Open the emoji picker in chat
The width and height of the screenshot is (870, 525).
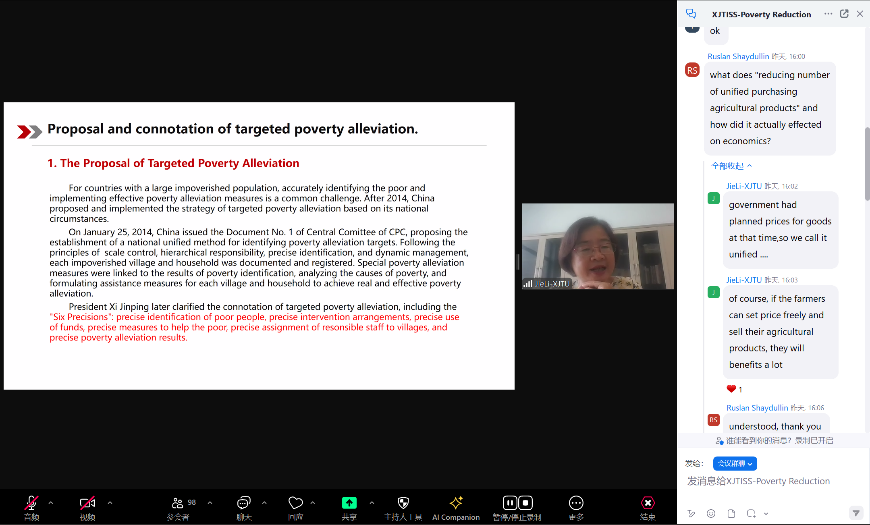tap(711, 513)
